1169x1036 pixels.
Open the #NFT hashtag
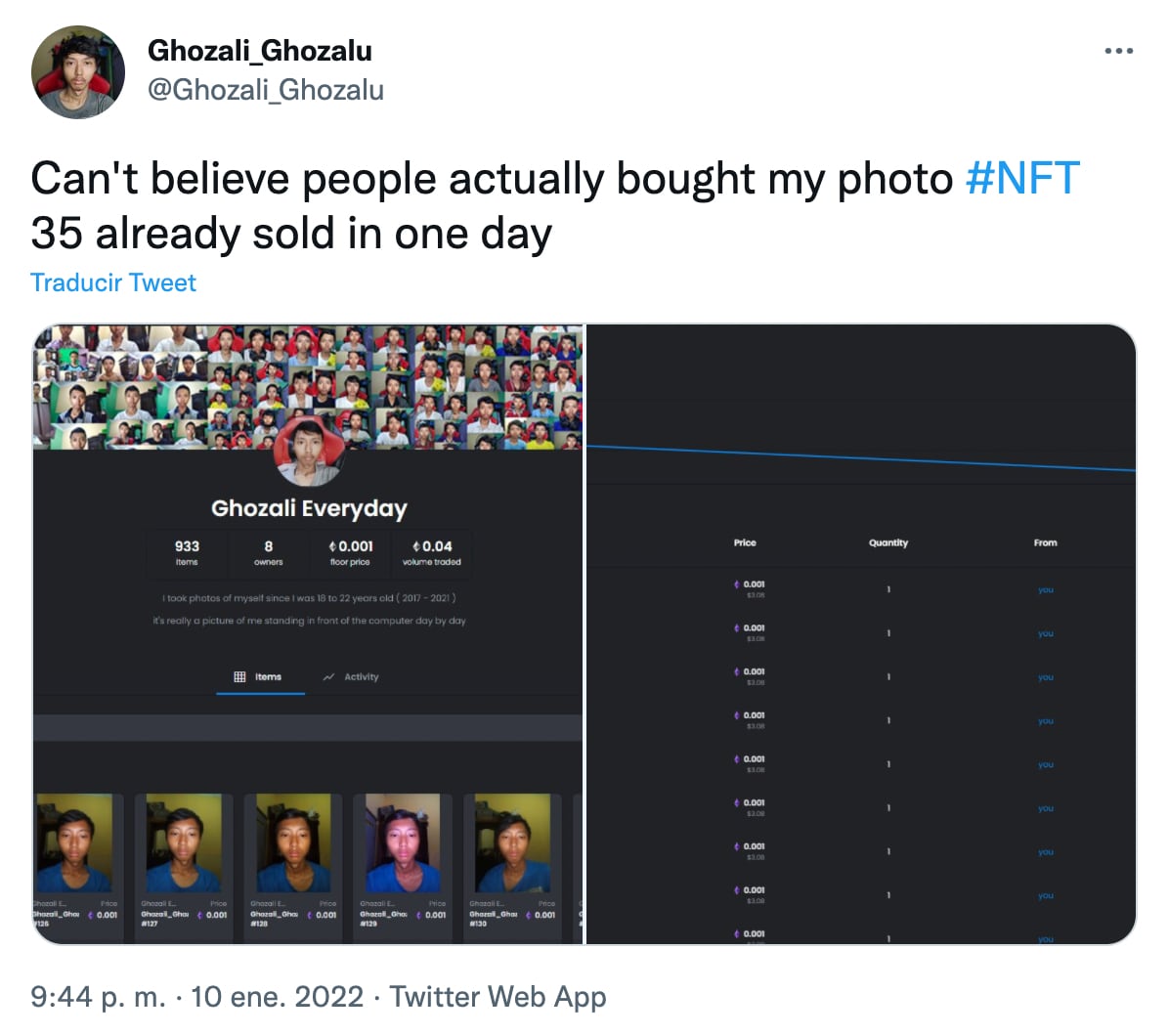[1021, 179]
